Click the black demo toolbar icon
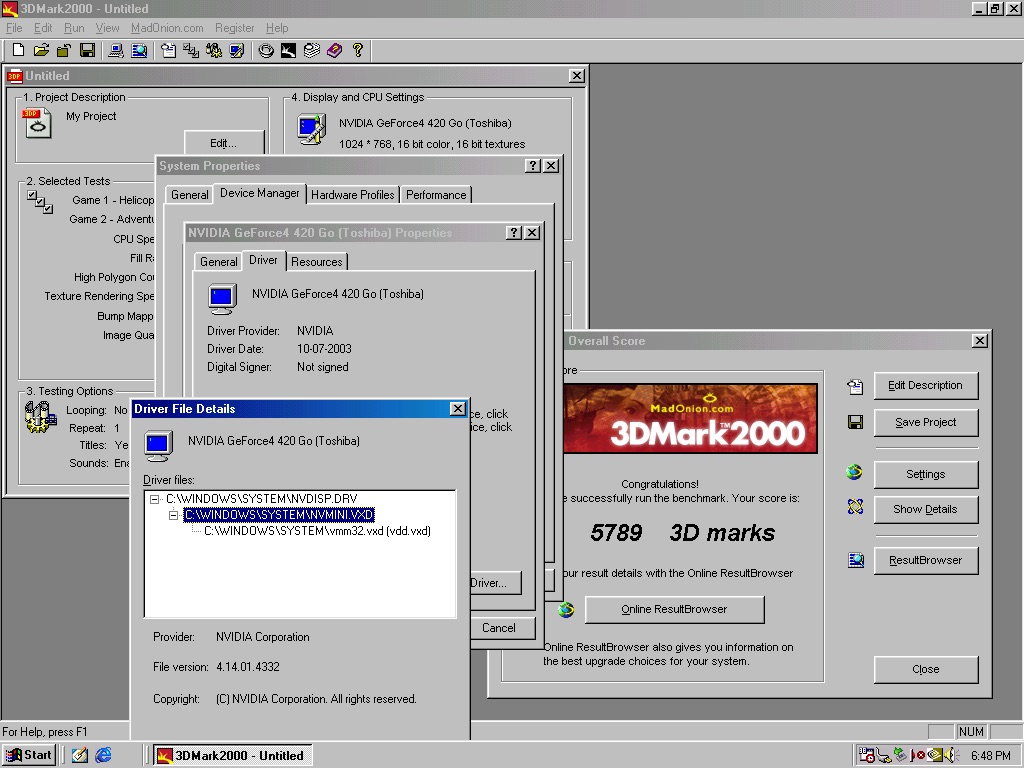1024x768 pixels. pyautogui.click(x=289, y=50)
